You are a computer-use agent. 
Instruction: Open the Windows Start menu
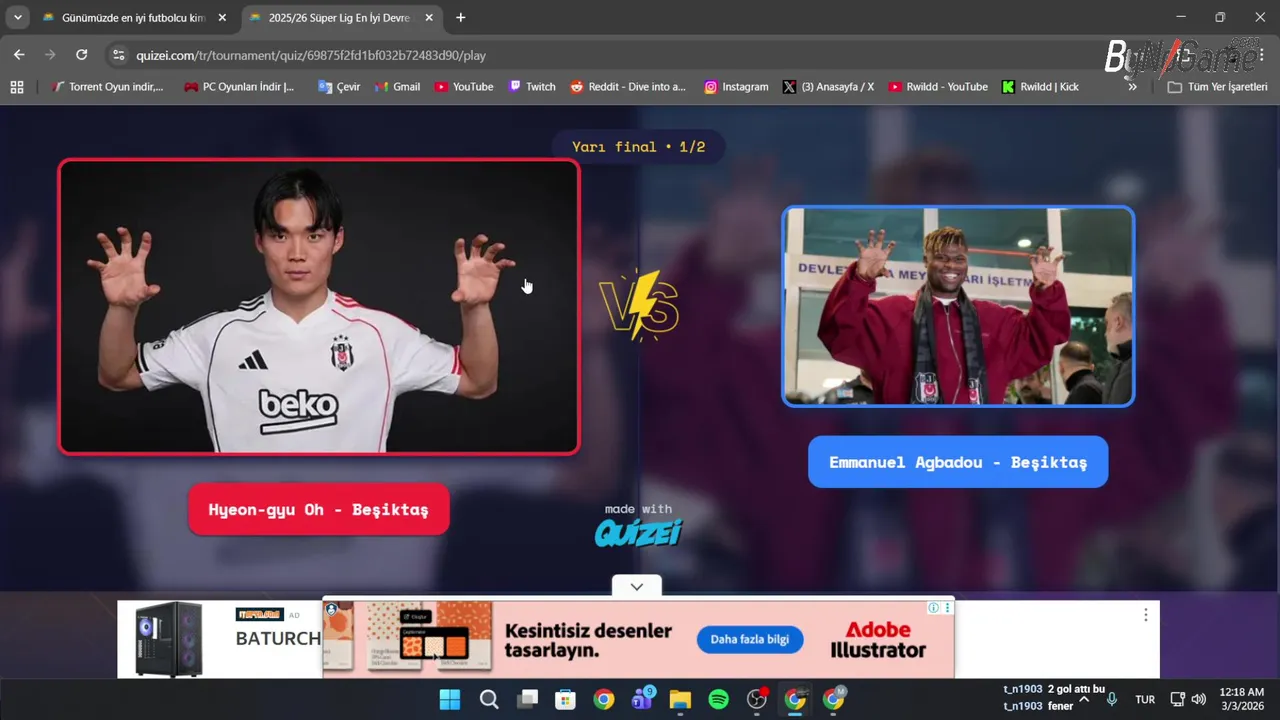coord(450,700)
